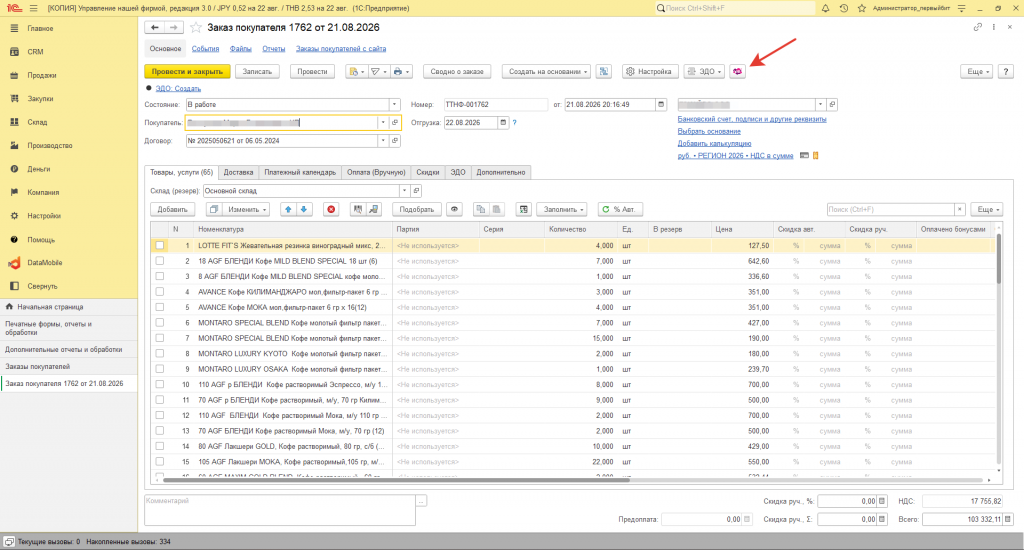Click the eye icon next to Подобрать
This screenshot has width=1024, height=550.
coord(455,209)
